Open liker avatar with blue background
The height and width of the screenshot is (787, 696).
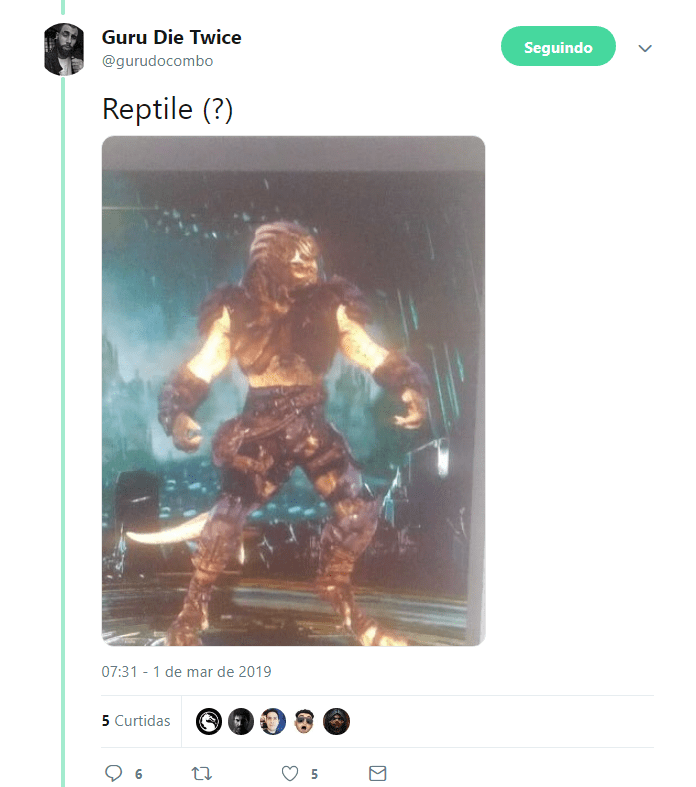273,722
